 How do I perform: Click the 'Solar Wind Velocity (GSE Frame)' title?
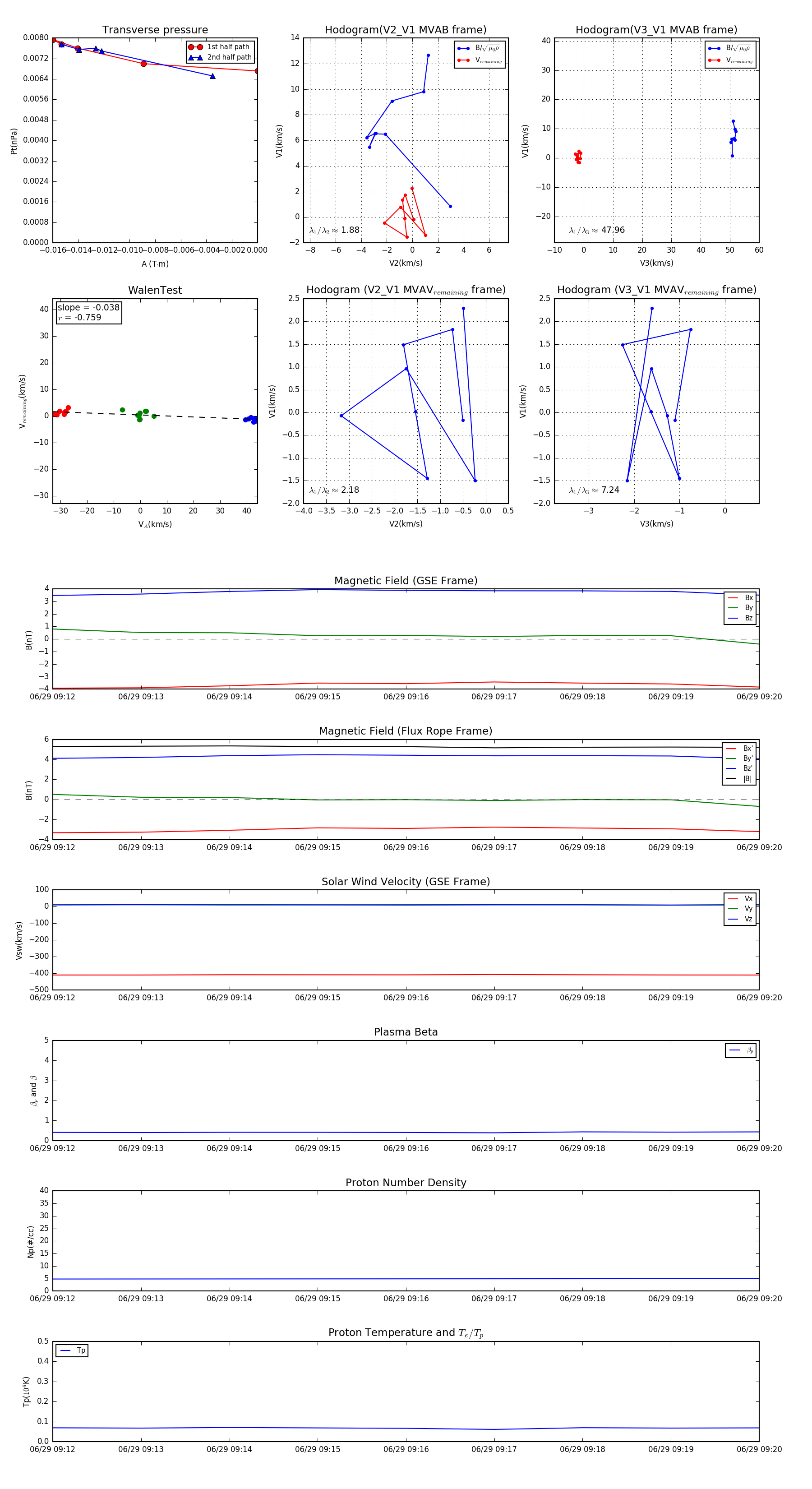point(406,882)
